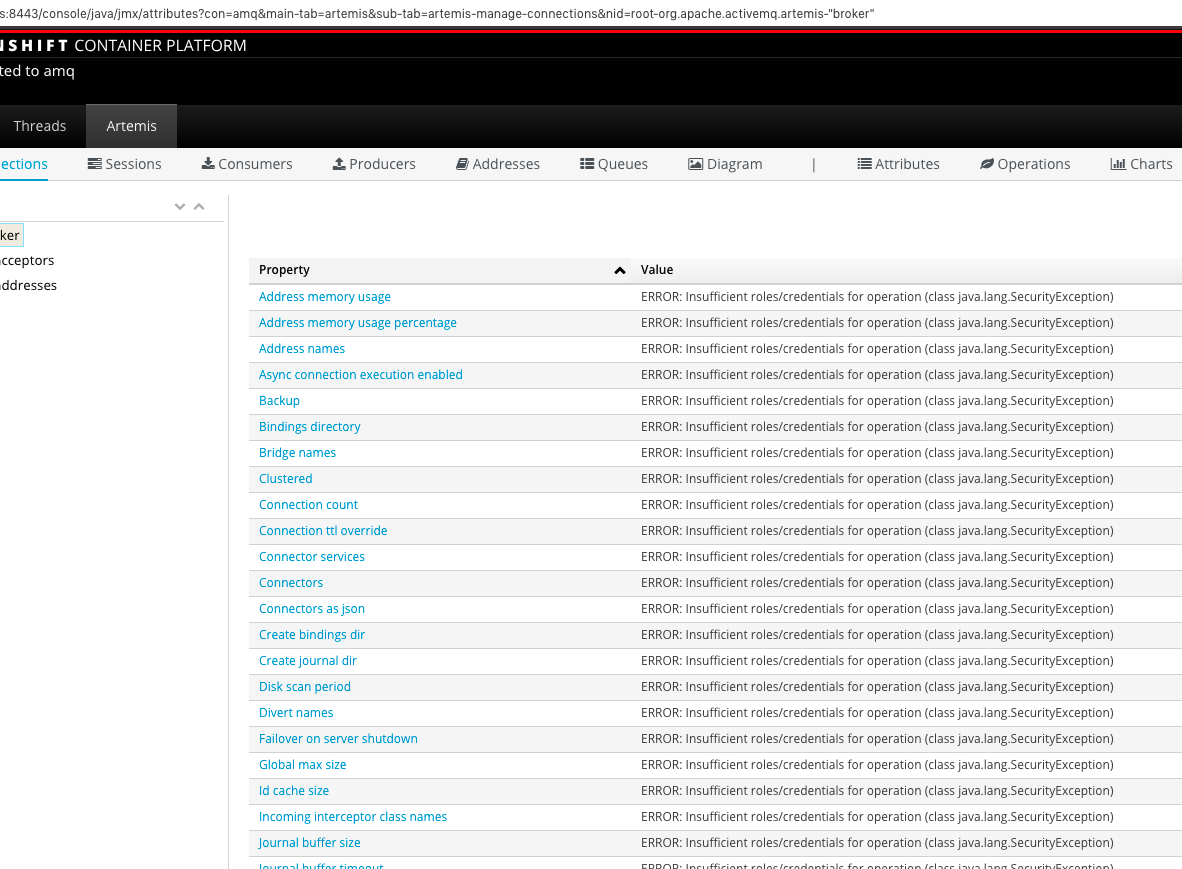Click the Addresses book icon

(x=462, y=164)
